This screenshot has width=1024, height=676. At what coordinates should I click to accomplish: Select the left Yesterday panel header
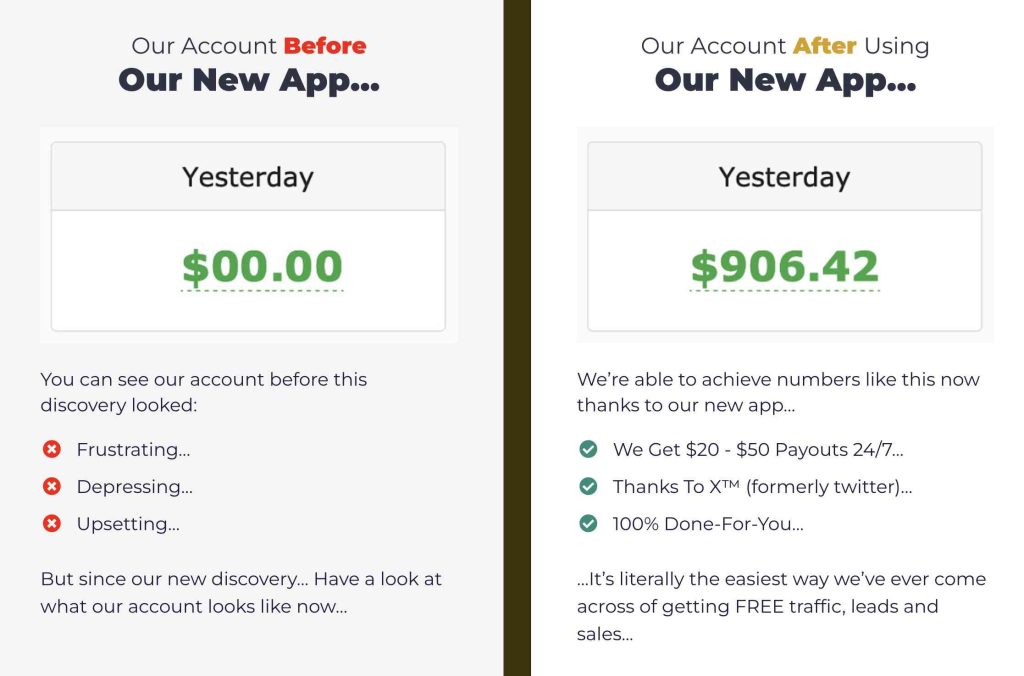(x=248, y=176)
